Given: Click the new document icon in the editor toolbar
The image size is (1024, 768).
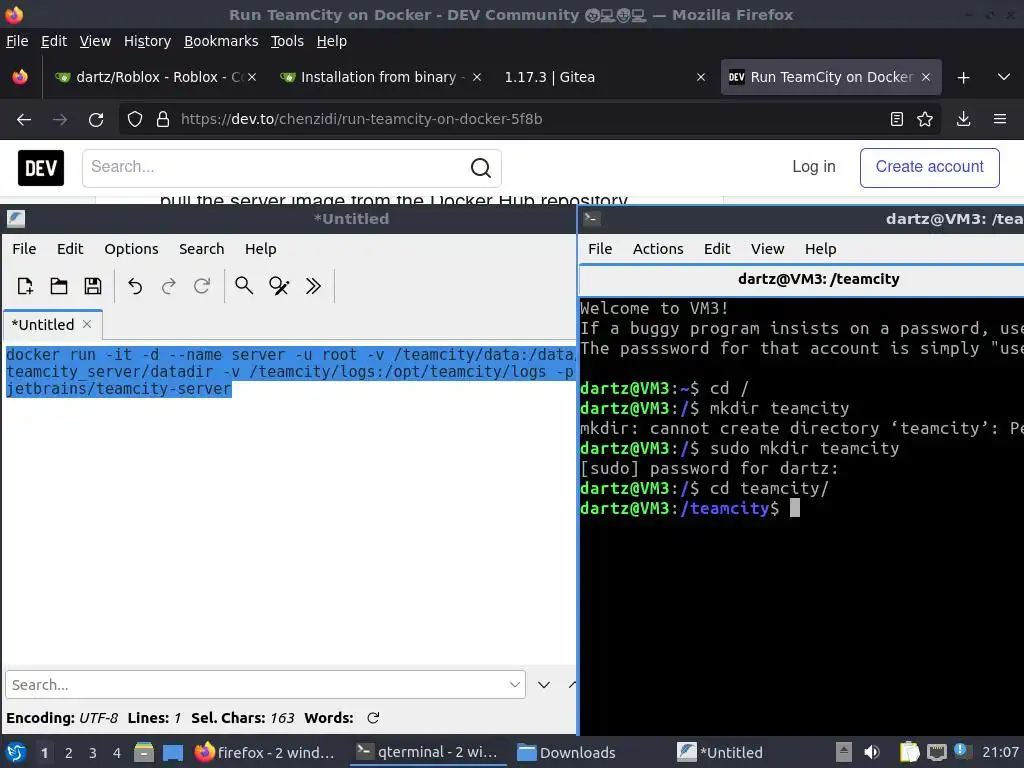Looking at the screenshot, I should (25, 286).
